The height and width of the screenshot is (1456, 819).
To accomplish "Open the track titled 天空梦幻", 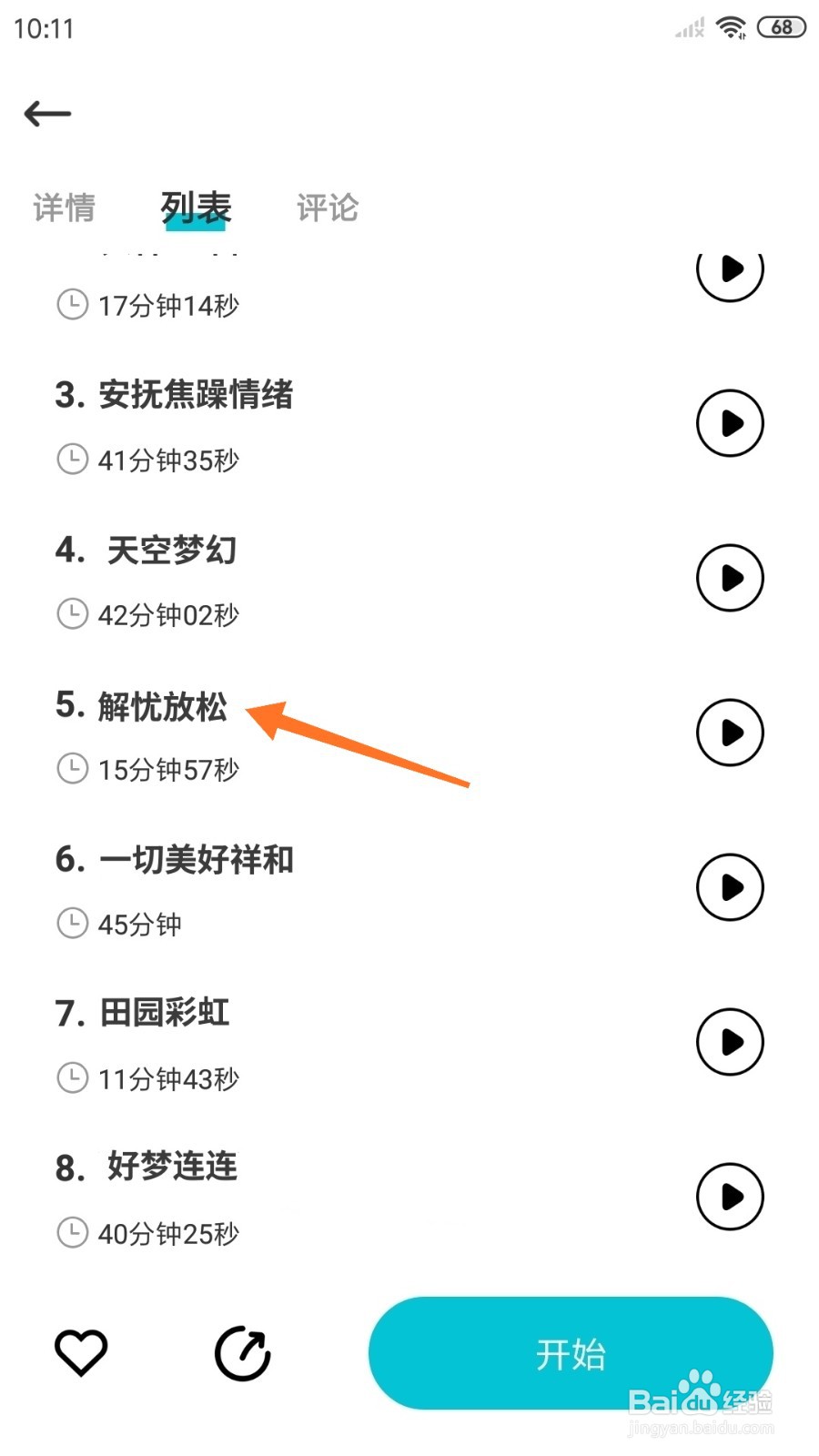I will click(x=172, y=551).
